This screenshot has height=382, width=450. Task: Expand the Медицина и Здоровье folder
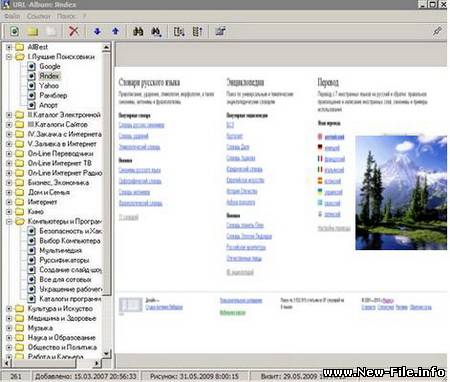[9, 318]
